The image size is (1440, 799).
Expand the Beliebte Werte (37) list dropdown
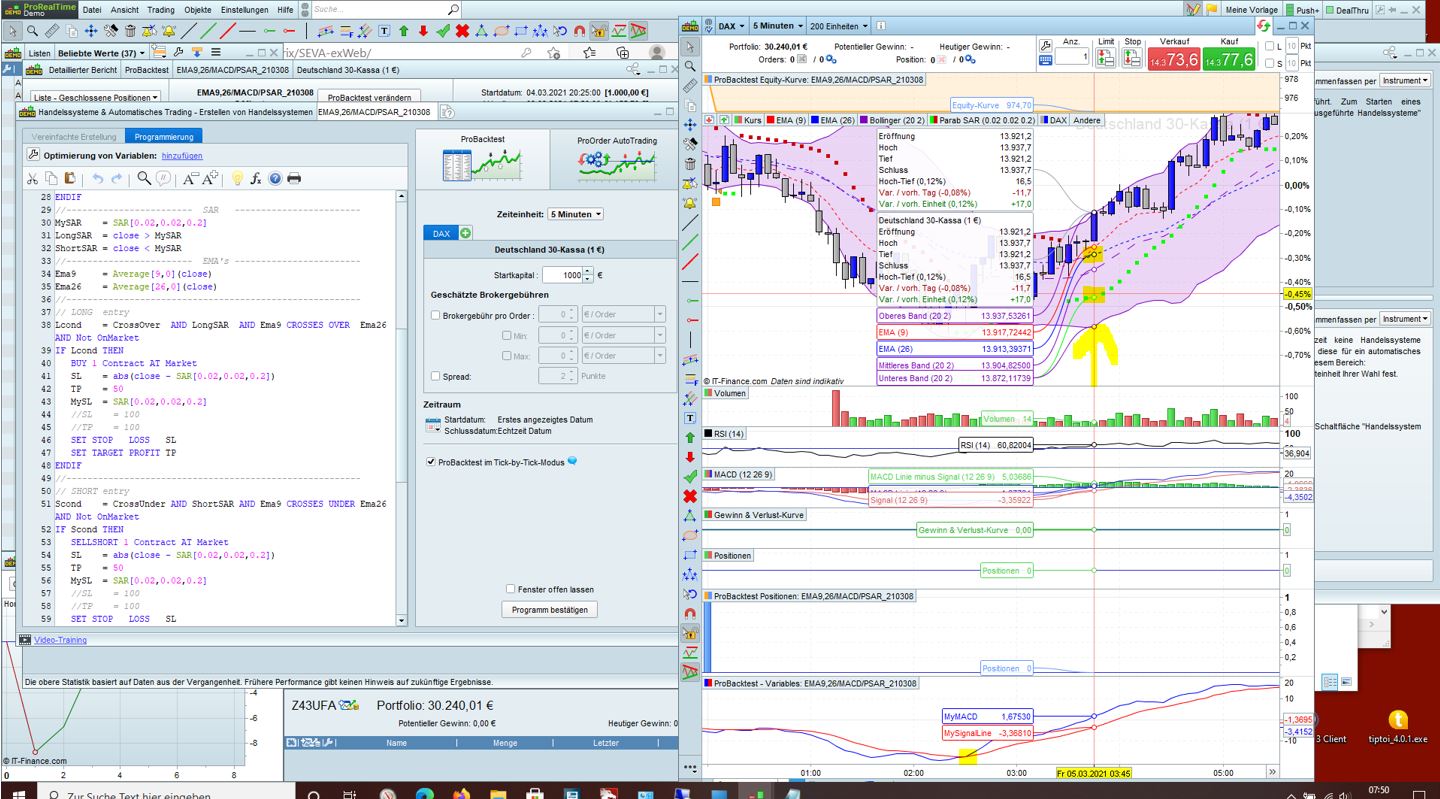[x=101, y=52]
